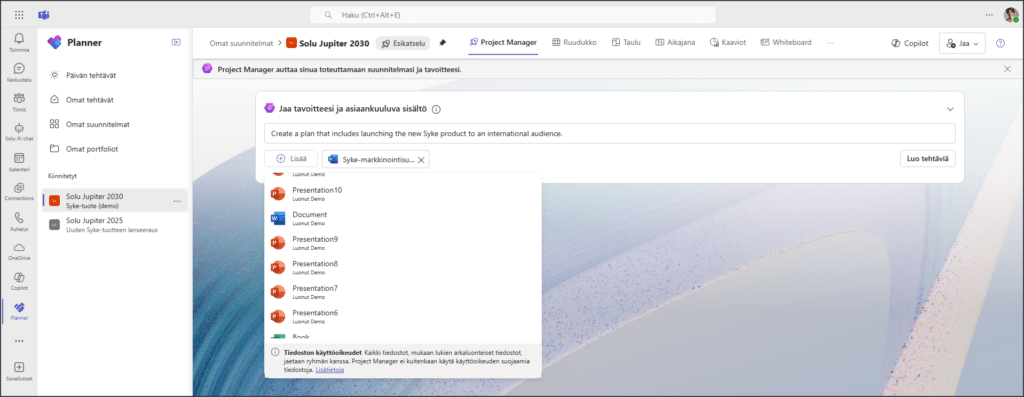Click the pin icon next to Esikatselu
Viewport: 1024px width, 397px height.
[442, 43]
